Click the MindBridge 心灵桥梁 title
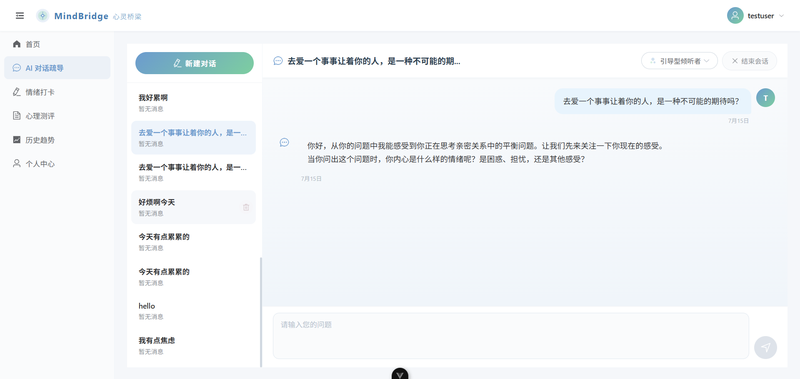 coord(97,16)
